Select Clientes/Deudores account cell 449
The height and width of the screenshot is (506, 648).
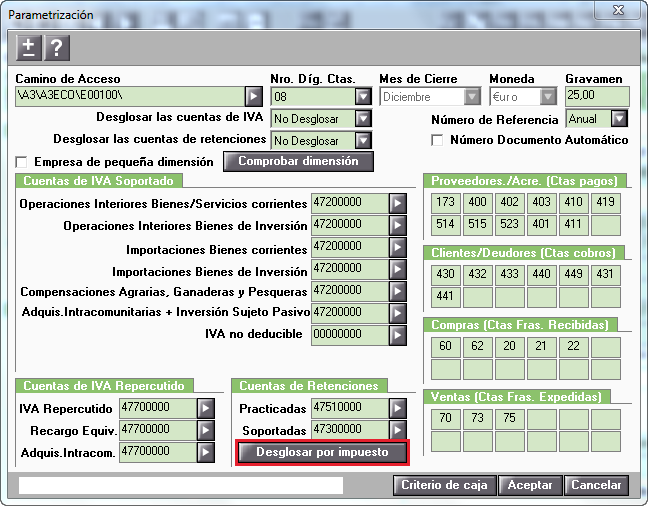tap(574, 275)
